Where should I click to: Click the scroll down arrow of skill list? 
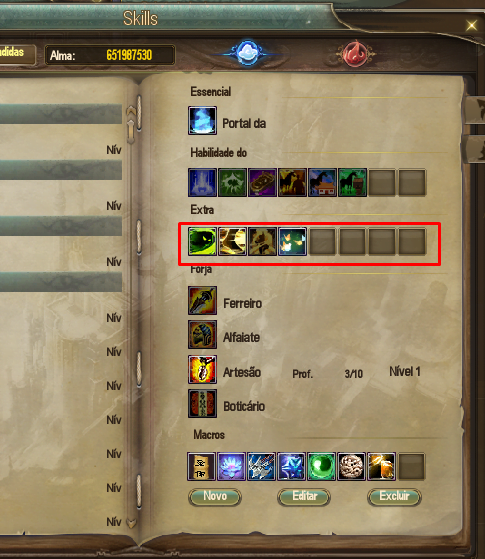pyautogui.click(x=131, y=523)
